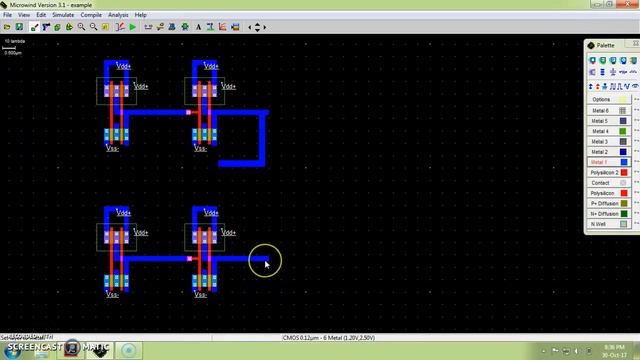Open the Help menu
Image resolution: width=640 pixels, height=360 pixels.
click(140, 15)
